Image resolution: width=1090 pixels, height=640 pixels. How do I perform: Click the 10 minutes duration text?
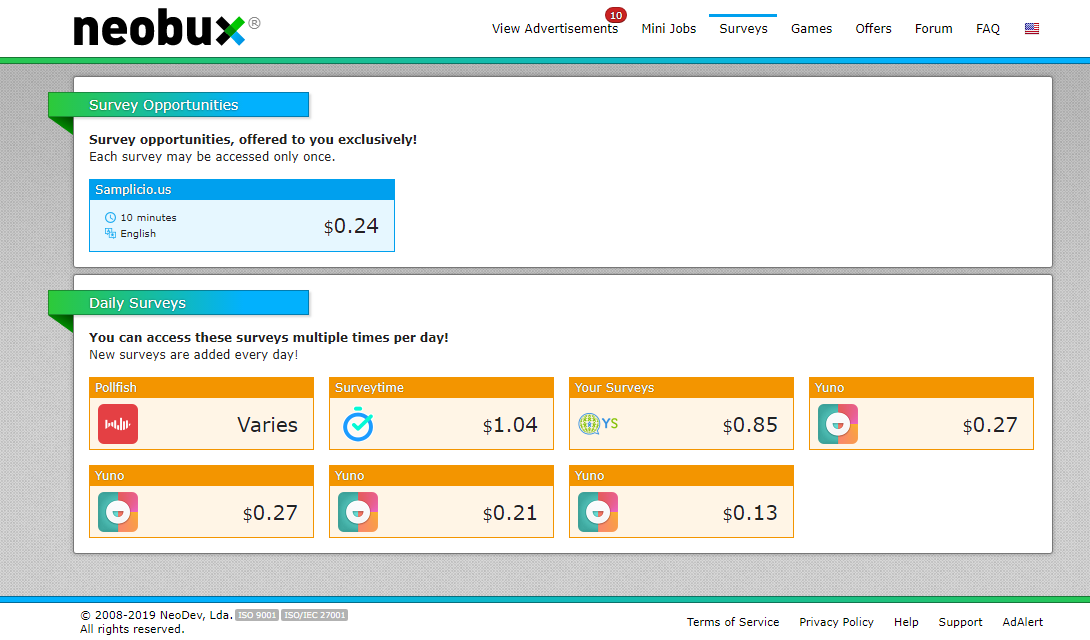tap(148, 218)
